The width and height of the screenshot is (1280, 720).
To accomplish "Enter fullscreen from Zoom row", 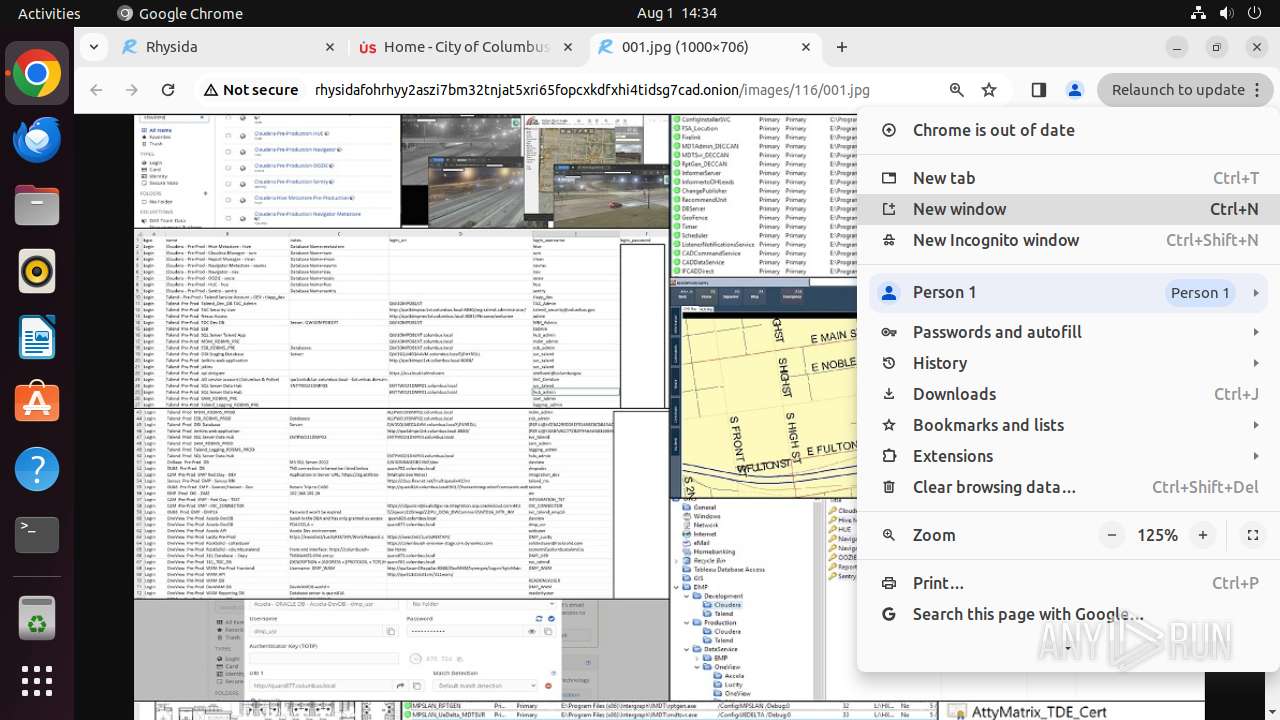I will click(1252, 535).
